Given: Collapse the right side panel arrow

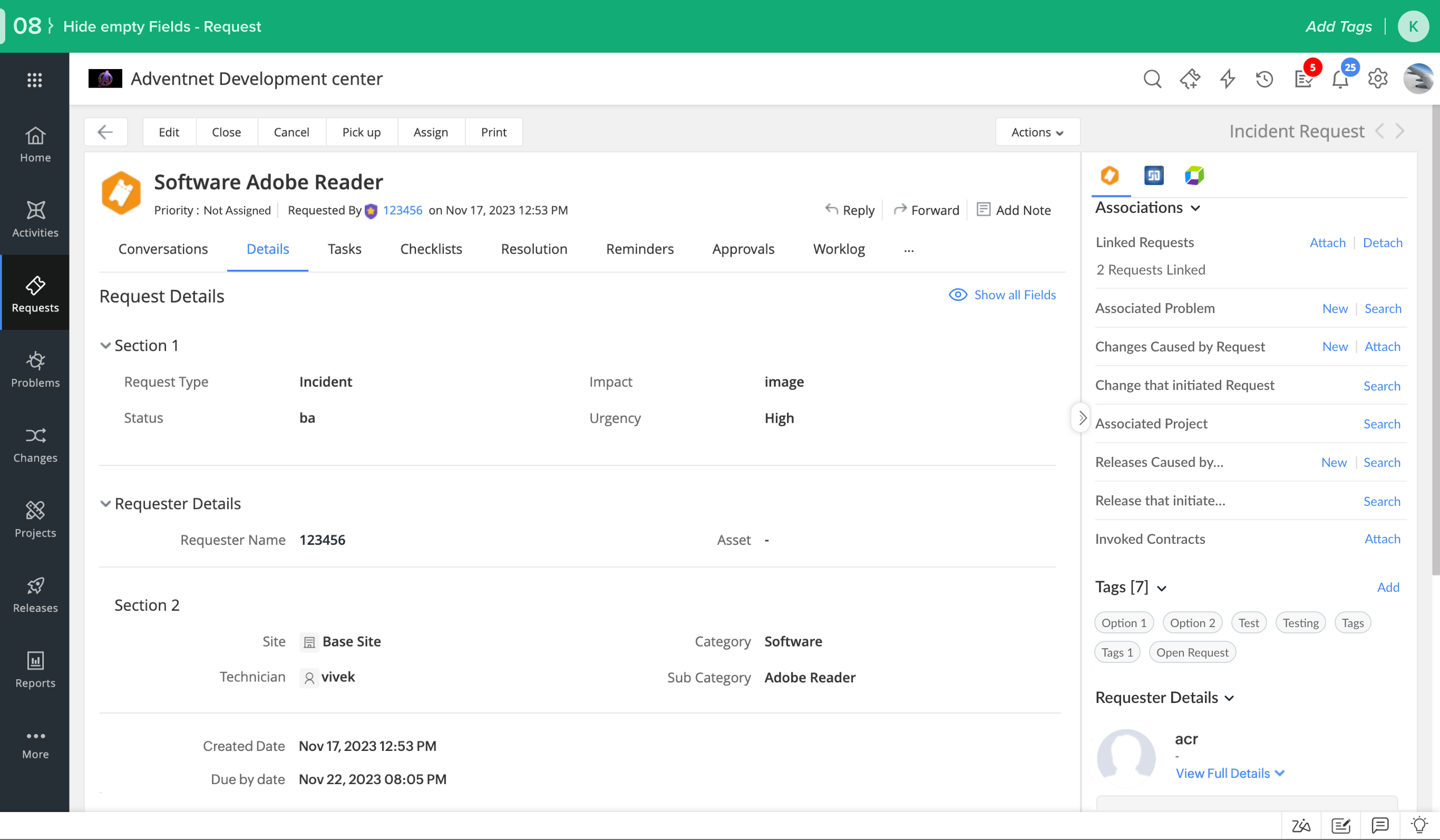Looking at the screenshot, I should point(1081,418).
